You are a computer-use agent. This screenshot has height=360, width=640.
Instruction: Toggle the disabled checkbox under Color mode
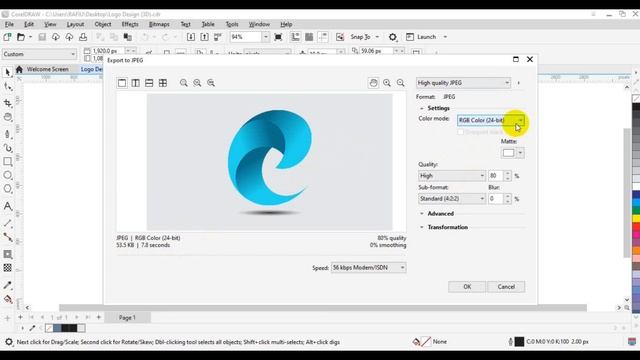[x=460, y=132]
